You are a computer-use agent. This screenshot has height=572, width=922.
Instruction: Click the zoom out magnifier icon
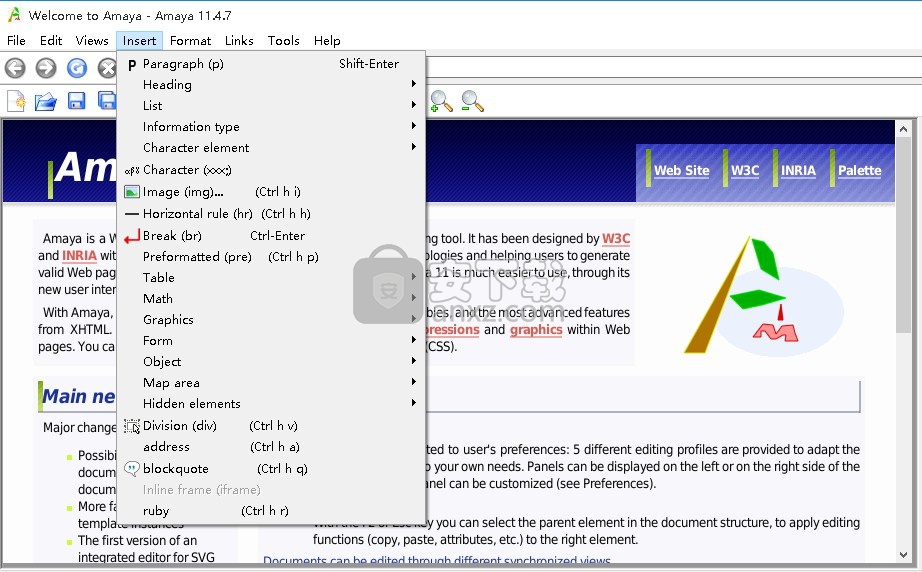pos(472,101)
